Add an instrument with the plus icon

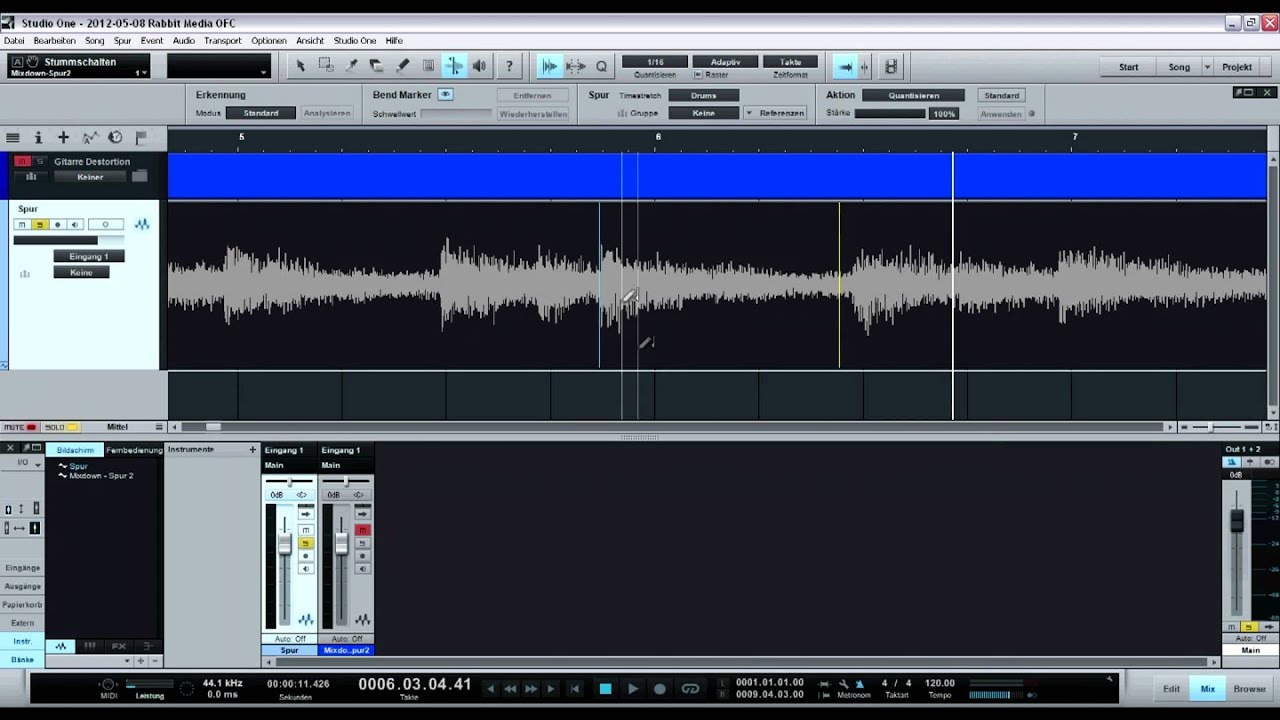[252, 450]
